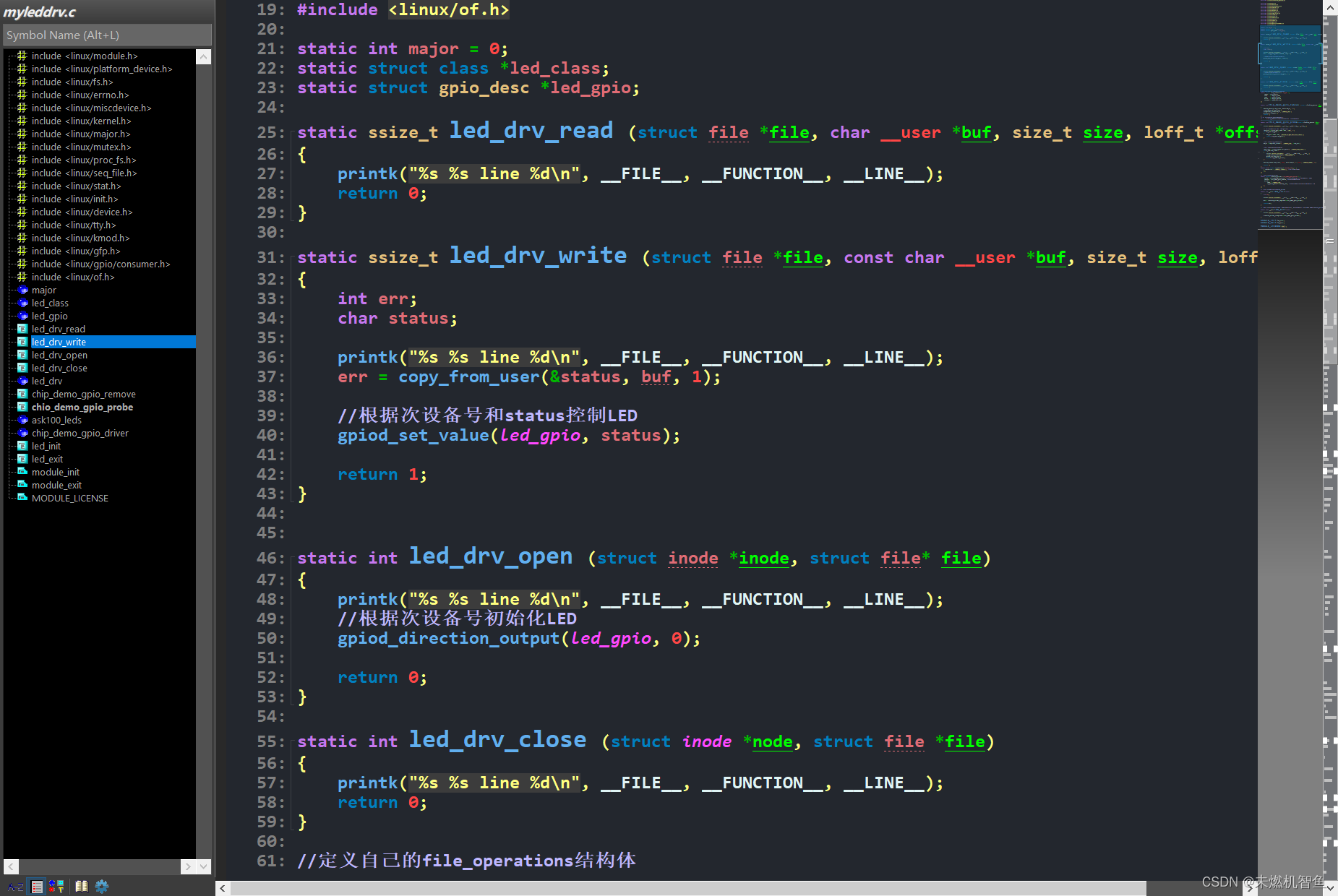The image size is (1338, 896).
Task: Click the minimap code overview panel
Action: tap(1291, 116)
